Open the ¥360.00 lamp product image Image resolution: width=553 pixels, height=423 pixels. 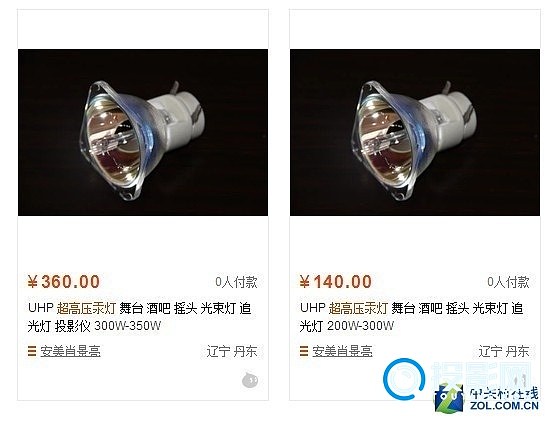pyautogui.click(x=143, y=132)
